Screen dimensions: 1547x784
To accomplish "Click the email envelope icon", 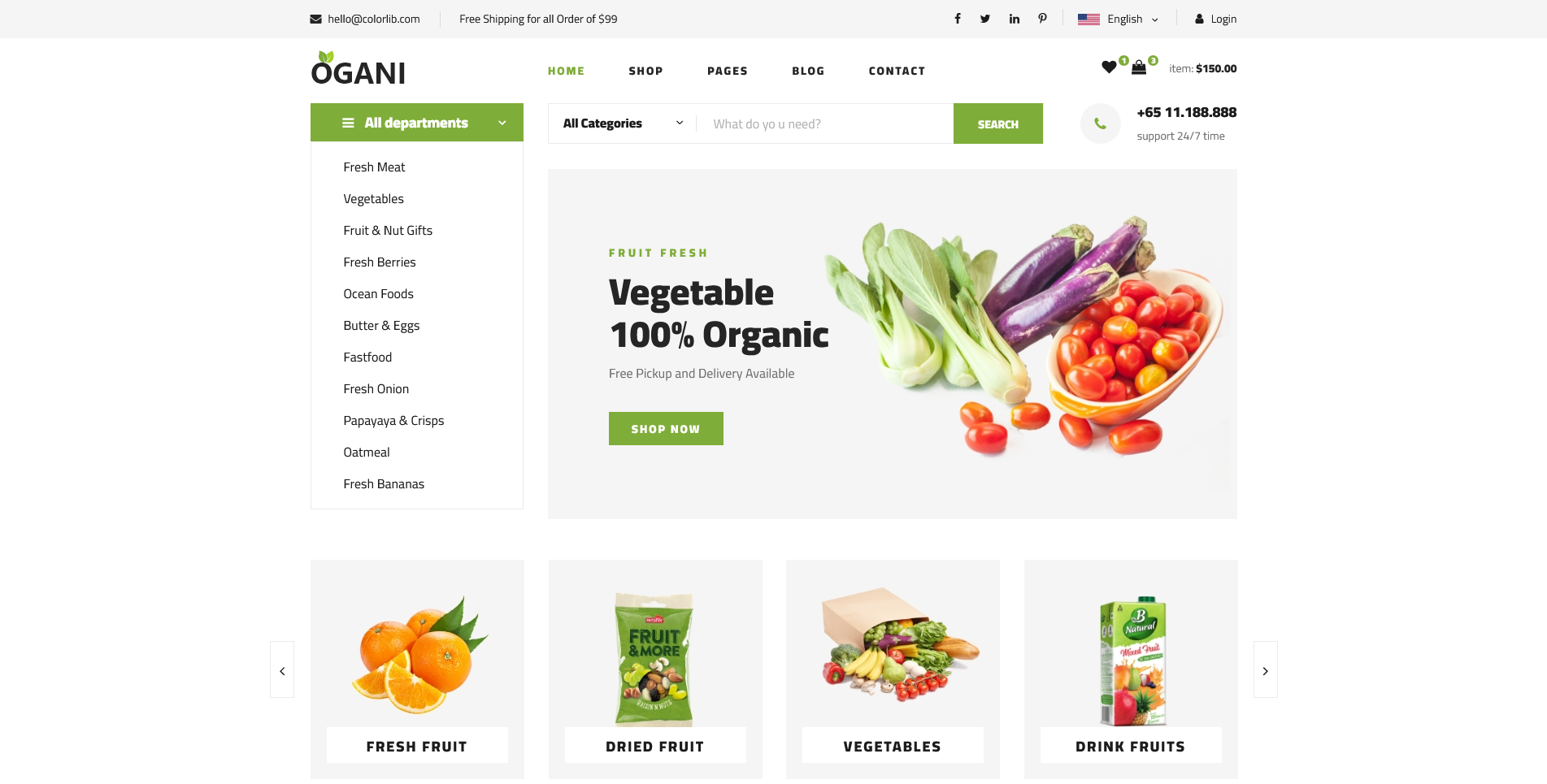I will tap(315, 19).
